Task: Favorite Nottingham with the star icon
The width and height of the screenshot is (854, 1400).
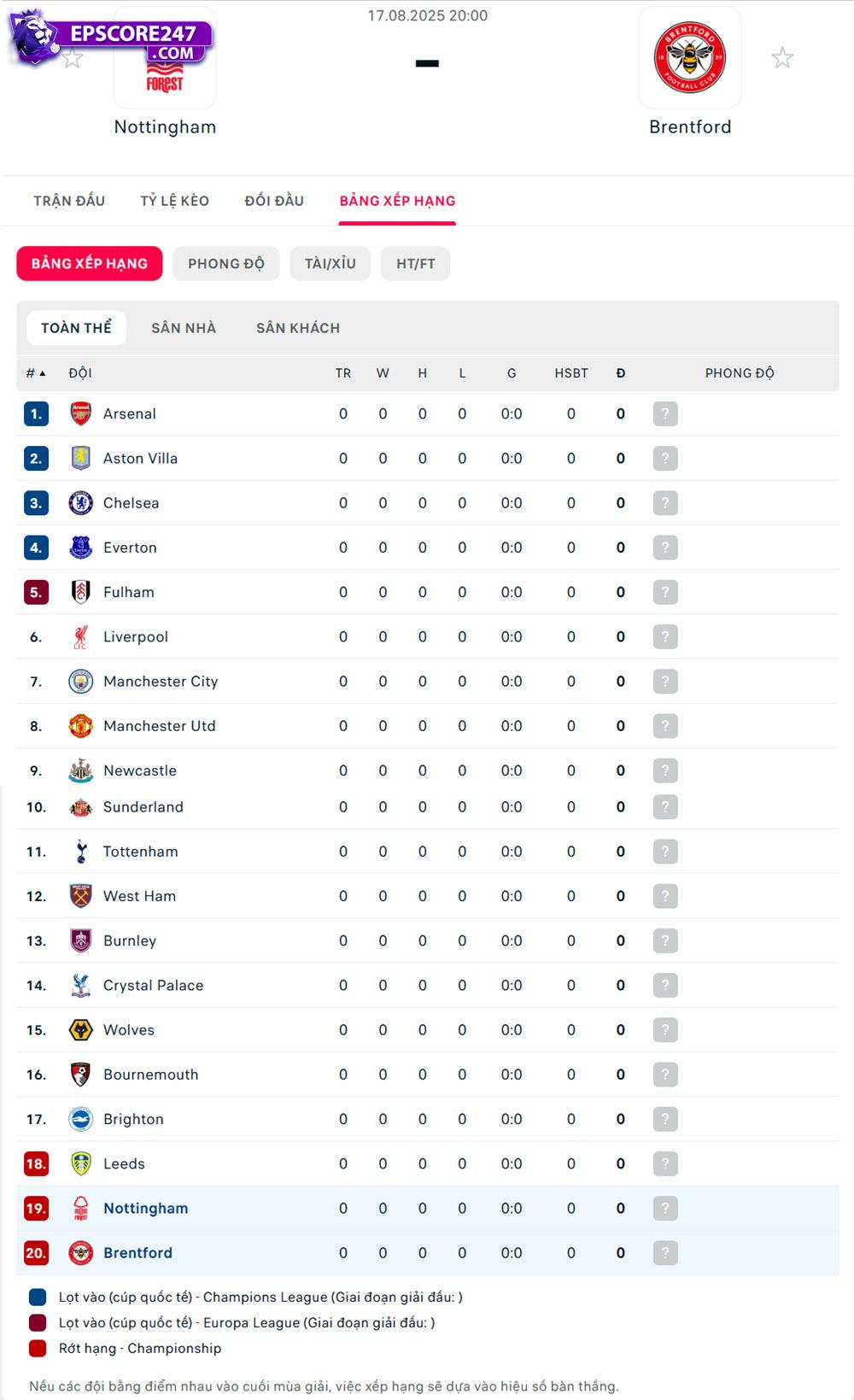Action: click(73, 58)
